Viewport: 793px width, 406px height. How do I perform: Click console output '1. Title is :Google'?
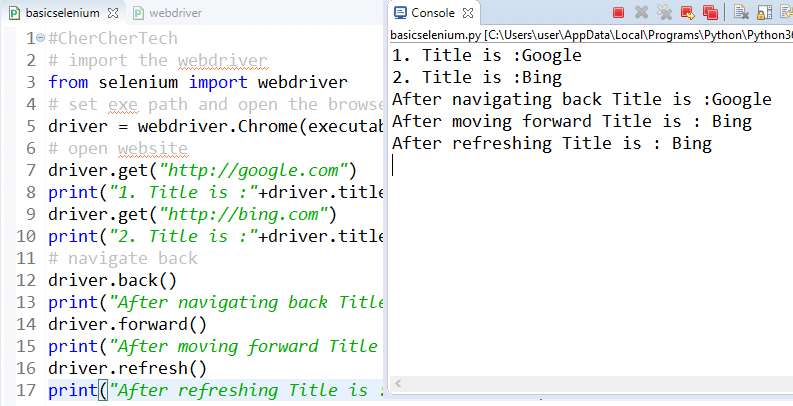click(487, 55)
